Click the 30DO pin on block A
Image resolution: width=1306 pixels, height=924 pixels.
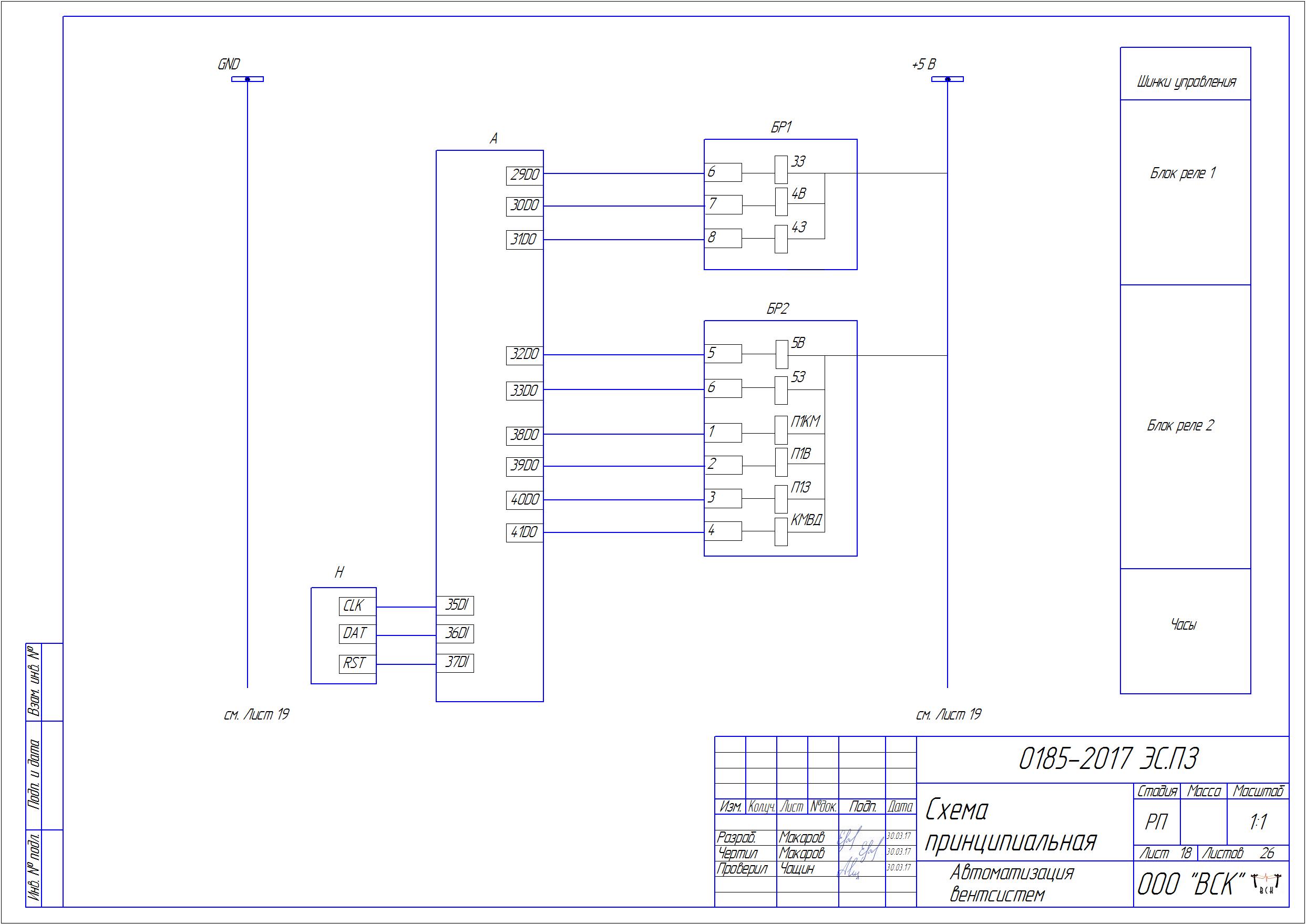(x=525, y=207)
